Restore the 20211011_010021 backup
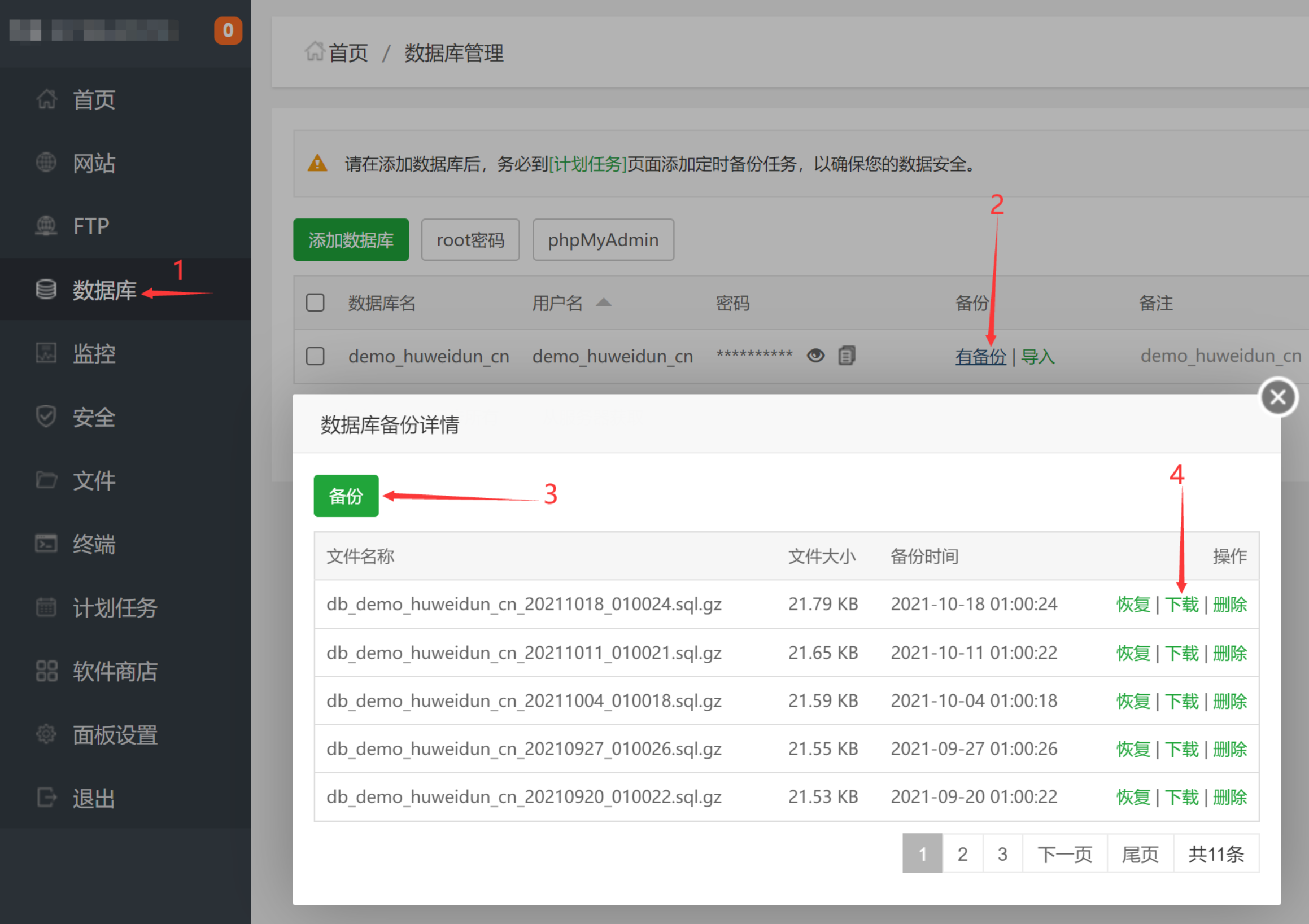Viewport: 1309px width, 924px height. [1133, 653]
